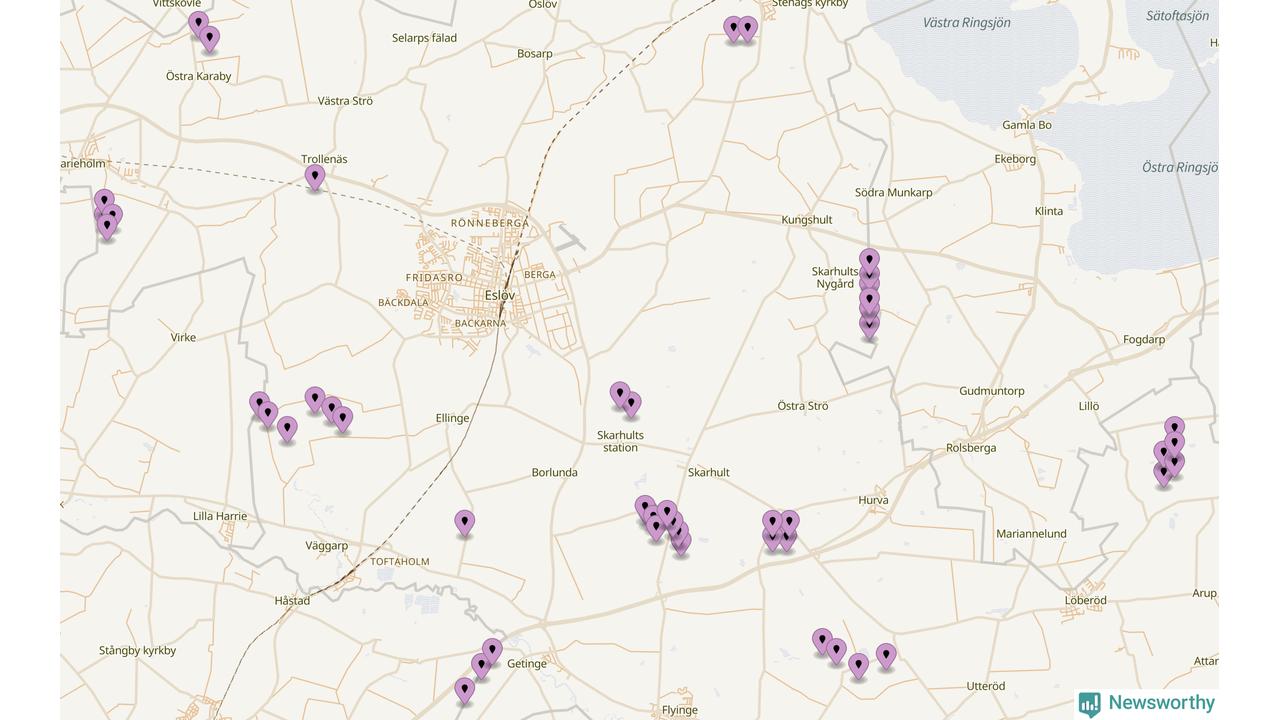Click the Ekeborg label

tap(1015, 159)
